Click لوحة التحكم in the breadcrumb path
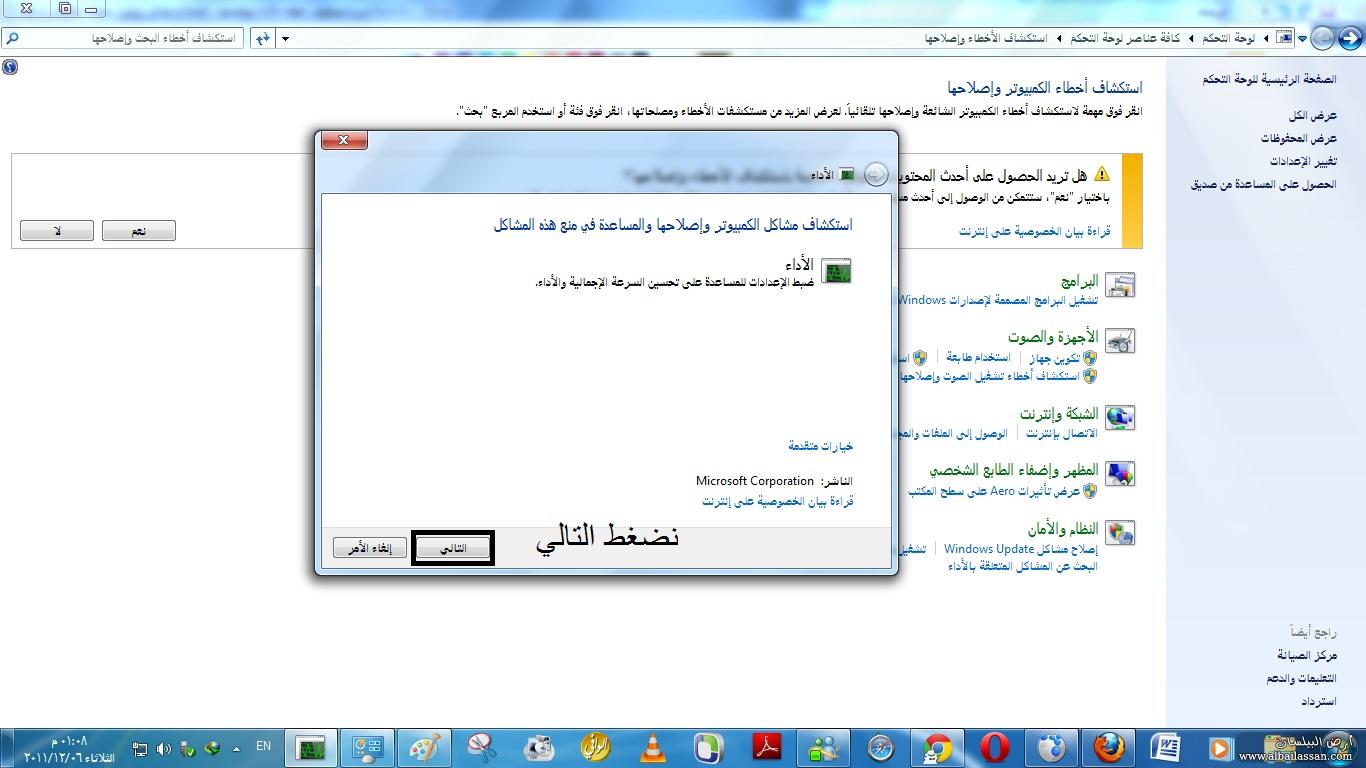The image size is (1366, 768). tap(1229, 38)
